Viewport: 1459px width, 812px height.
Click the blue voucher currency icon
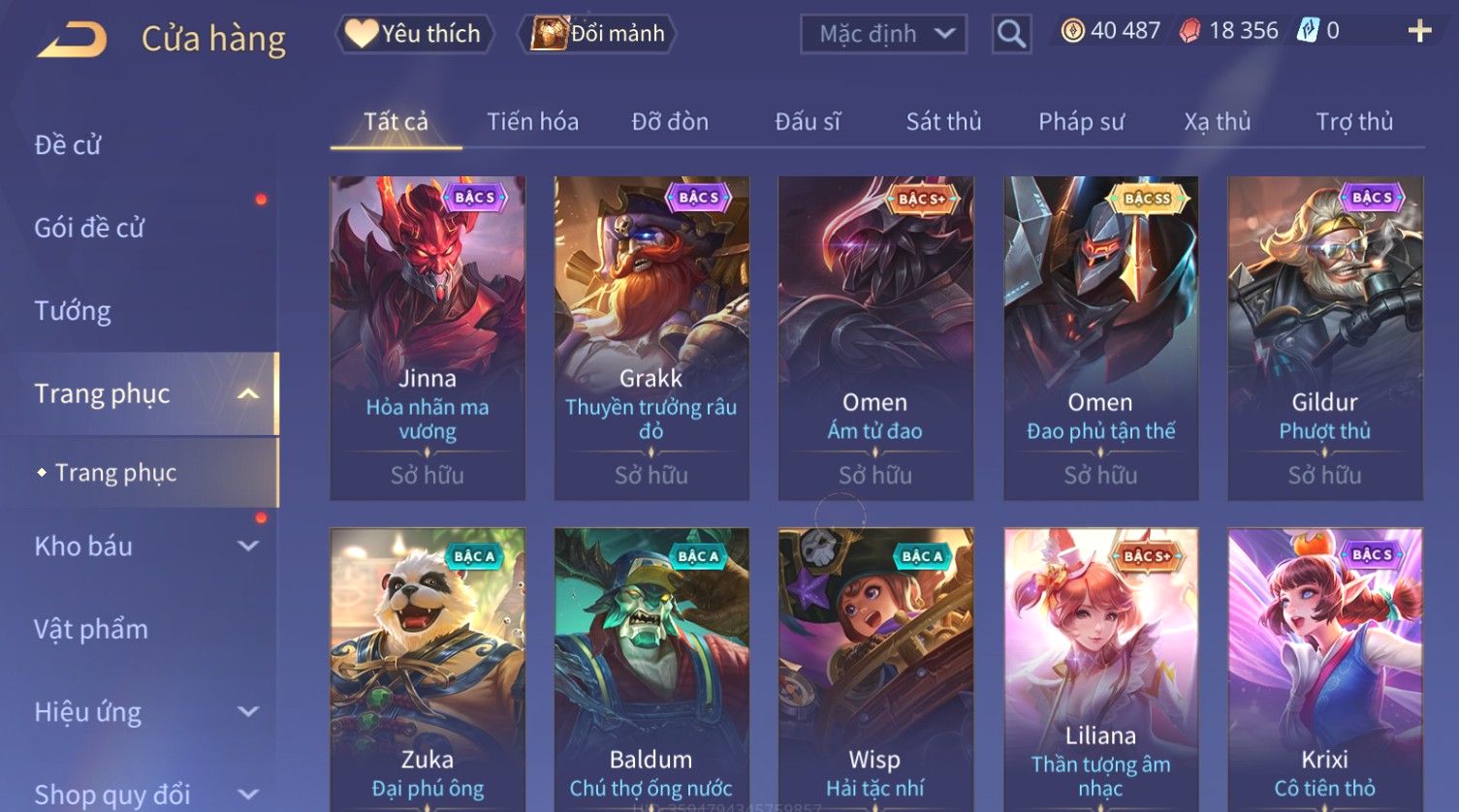[1309, 31]
